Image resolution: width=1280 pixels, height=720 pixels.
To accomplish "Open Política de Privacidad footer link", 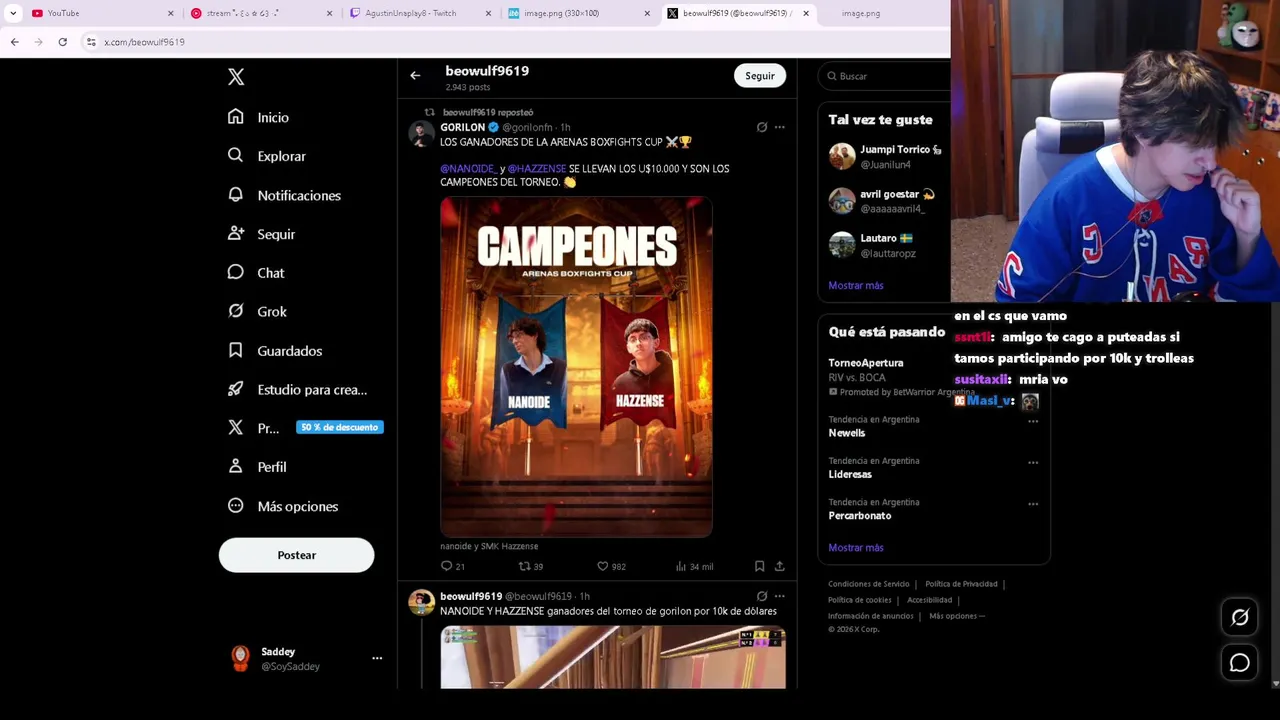I will pyautogui.click(x=961, y=584).
